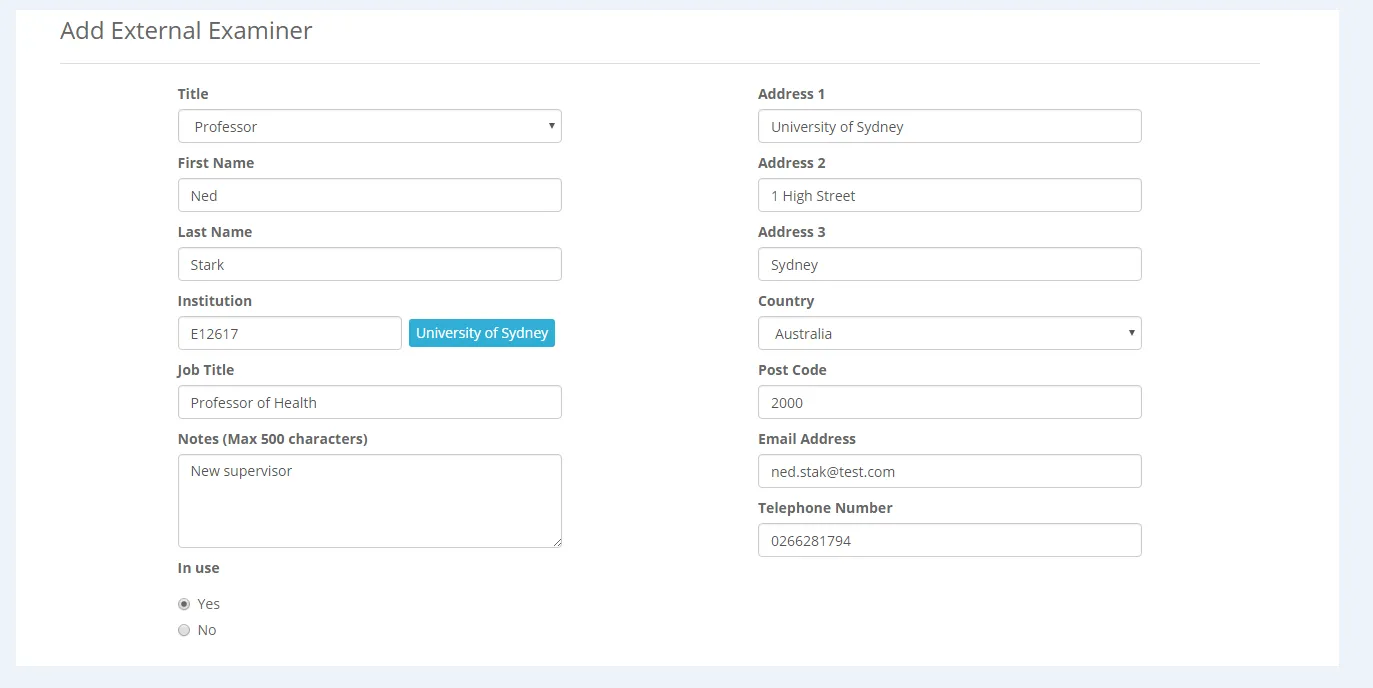The width and height of the screenshot is (1373, 688).
Task: Expand the Country selection dropdown
Action: 949,333
